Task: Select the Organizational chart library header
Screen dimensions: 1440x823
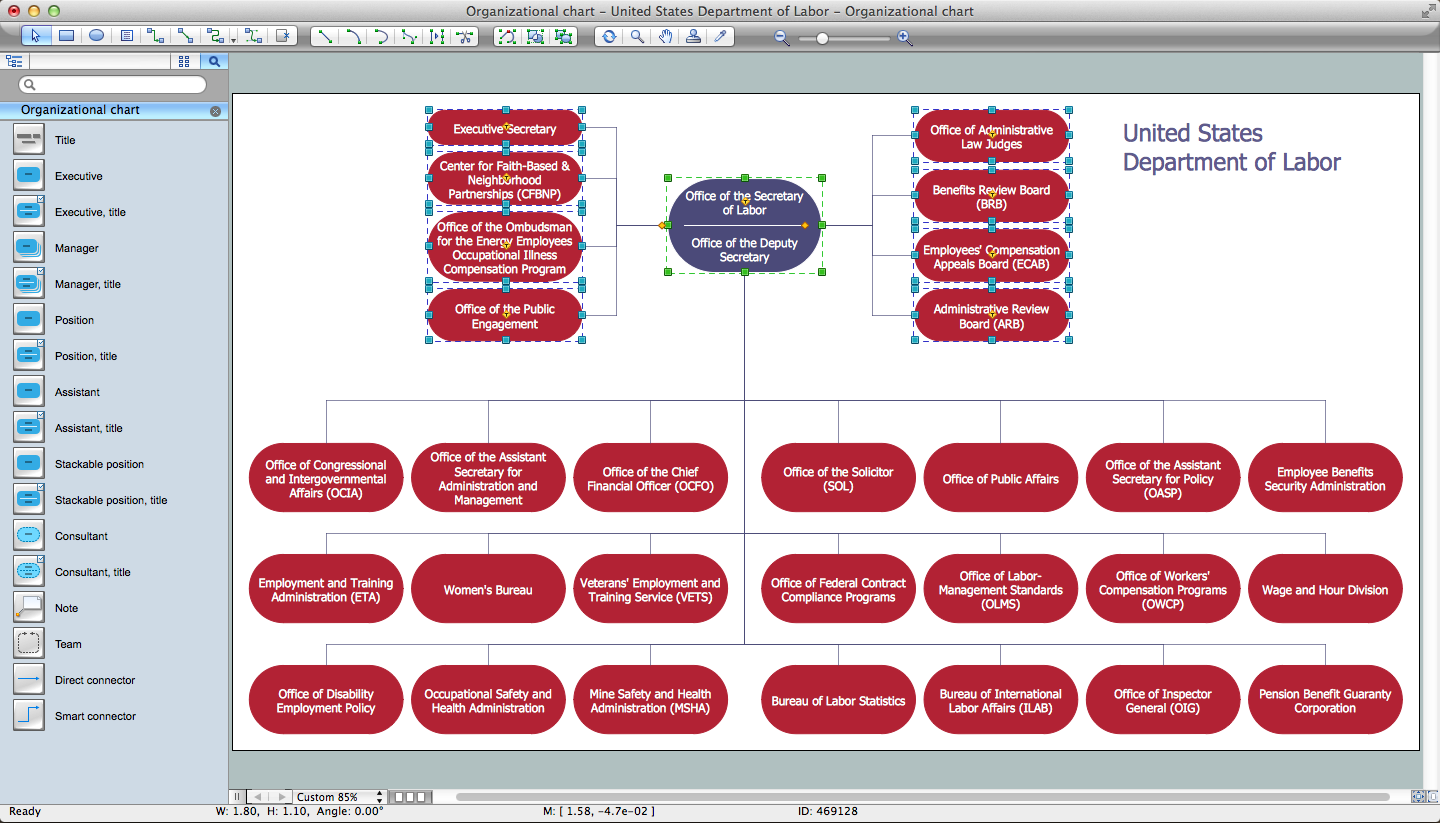Action: pyautogui.click(x=113, y=110)
